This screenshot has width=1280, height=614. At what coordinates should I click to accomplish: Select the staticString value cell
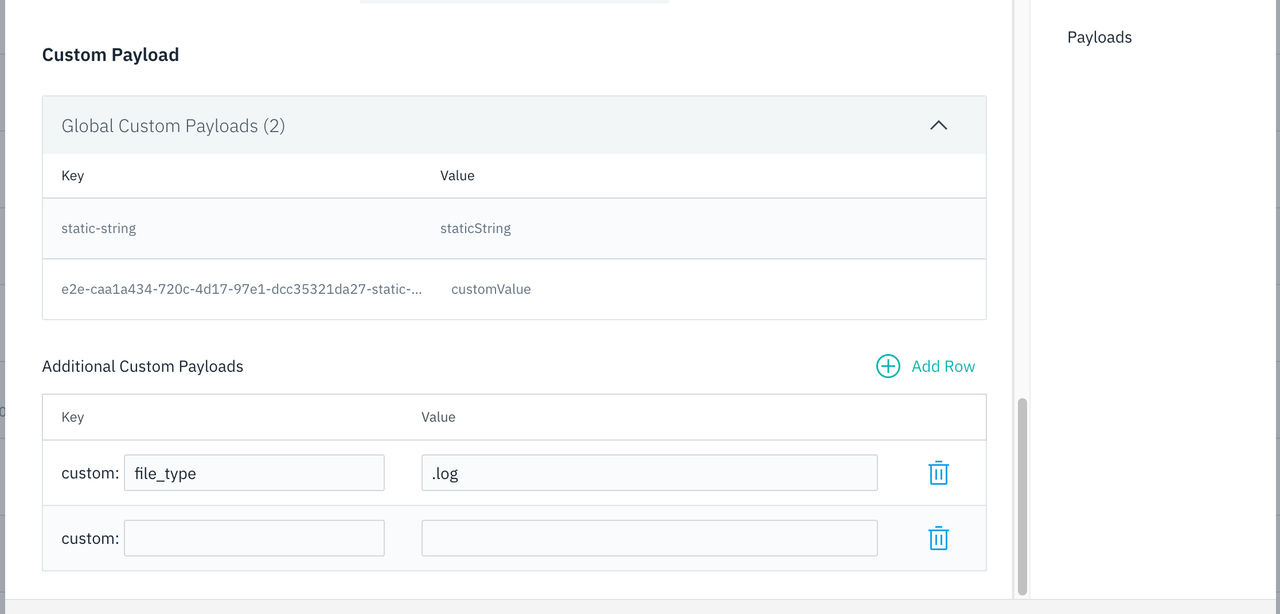point(475,228)
